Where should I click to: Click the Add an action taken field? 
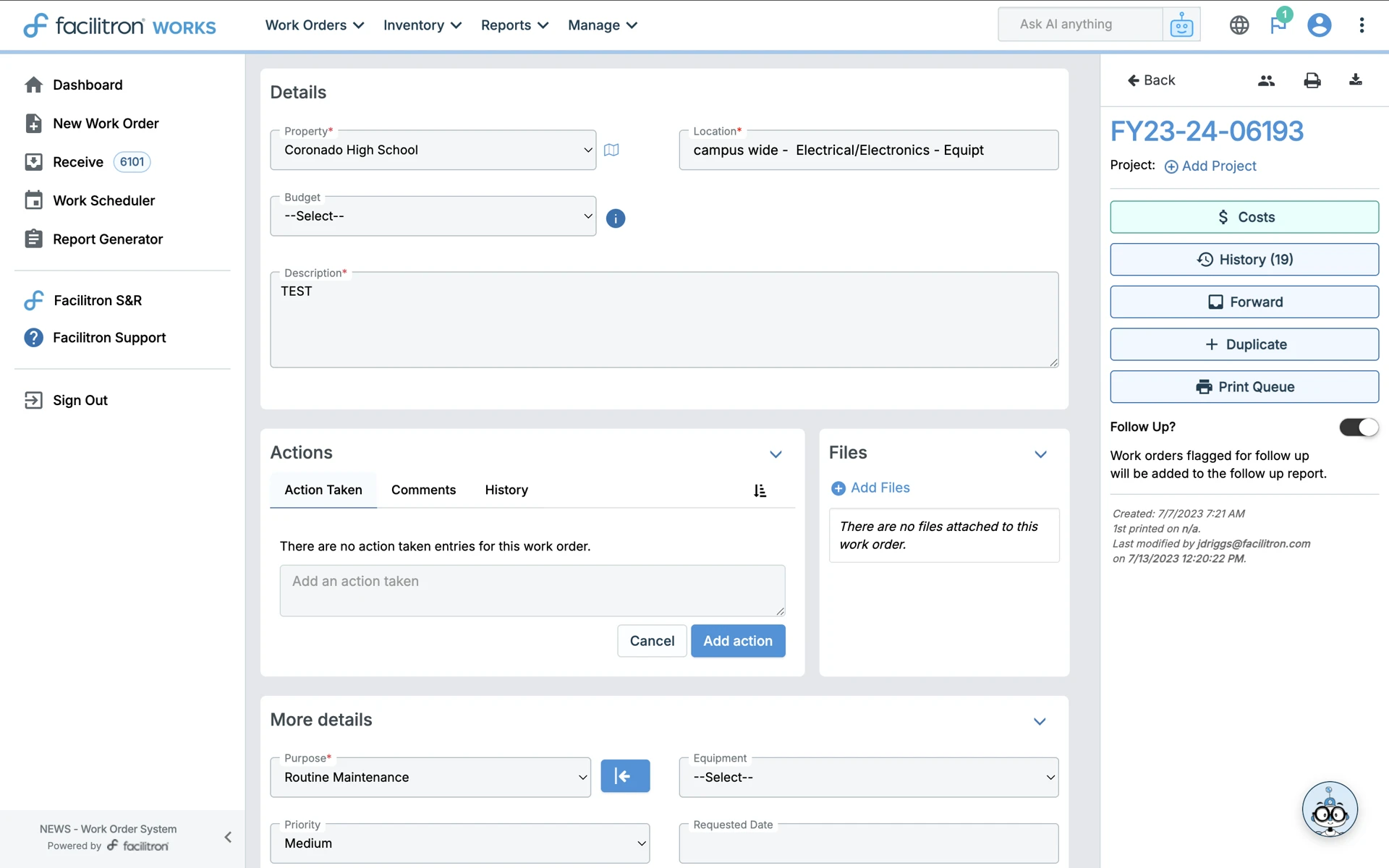pos(532,590)
